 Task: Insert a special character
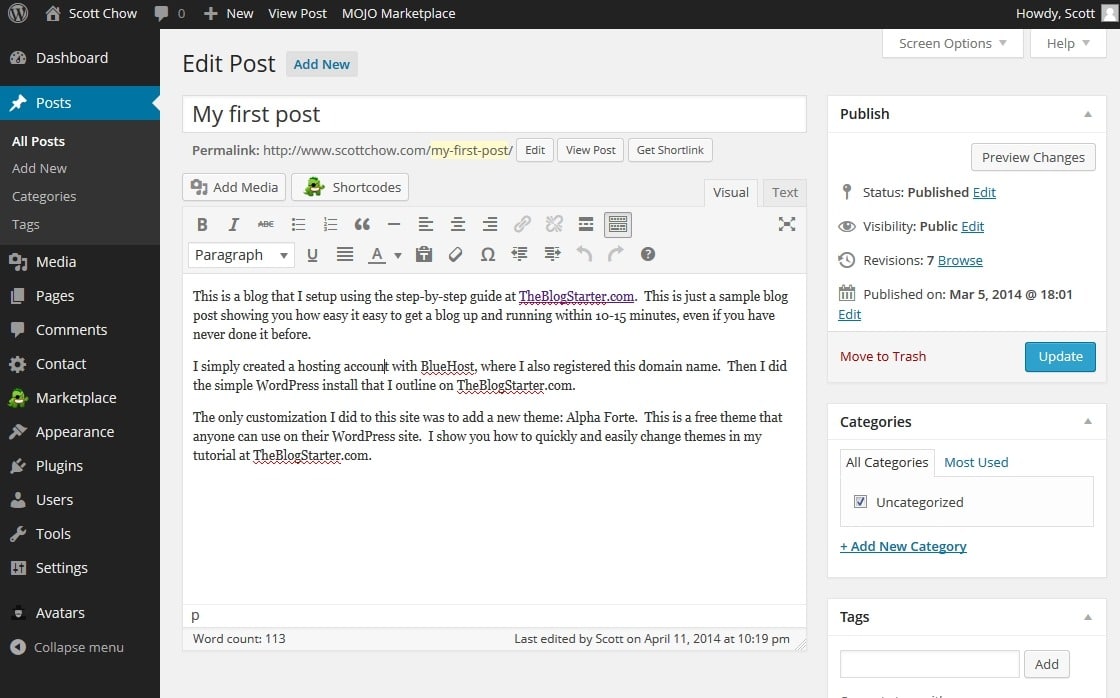487,255
